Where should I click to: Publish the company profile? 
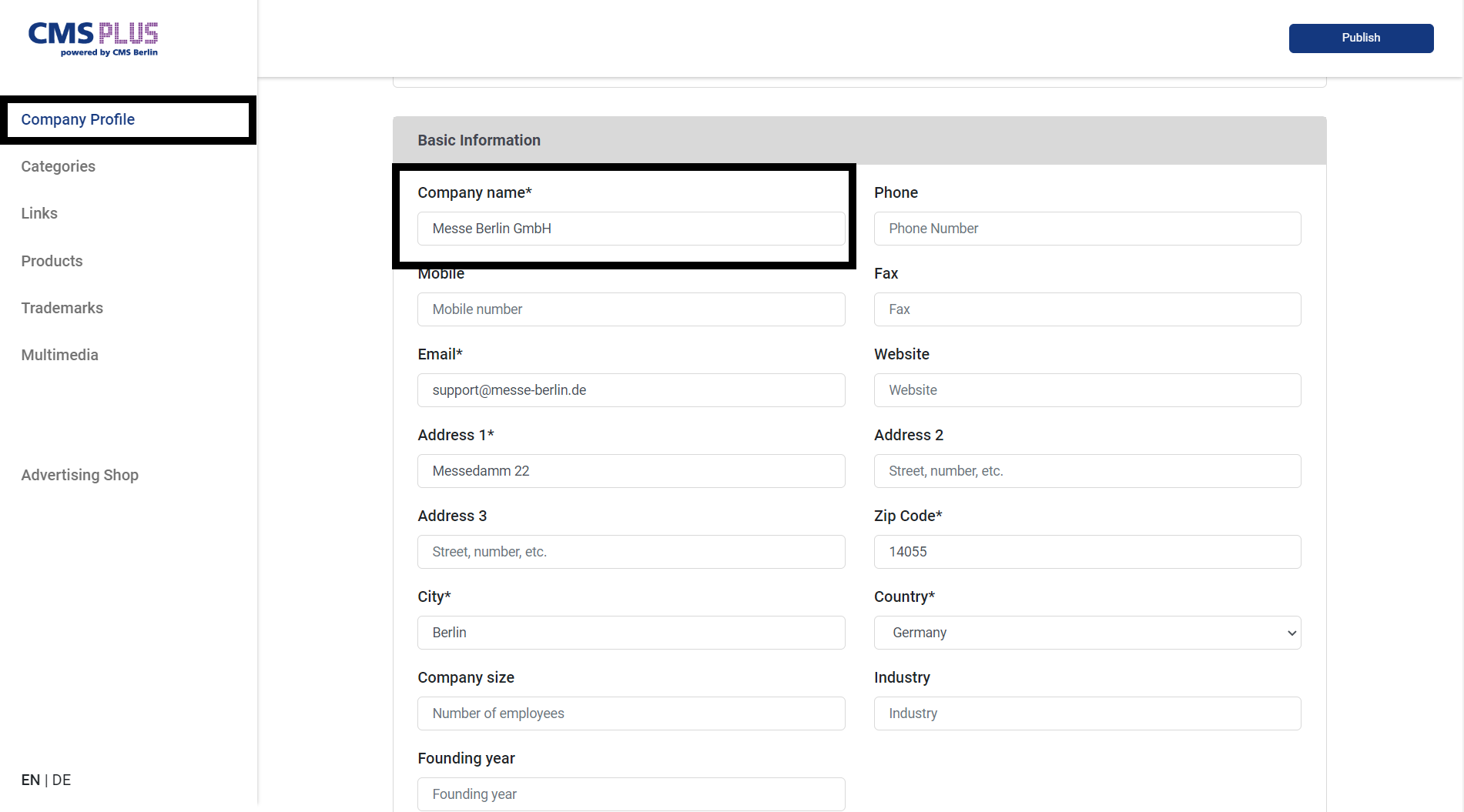pos(1361,38)
